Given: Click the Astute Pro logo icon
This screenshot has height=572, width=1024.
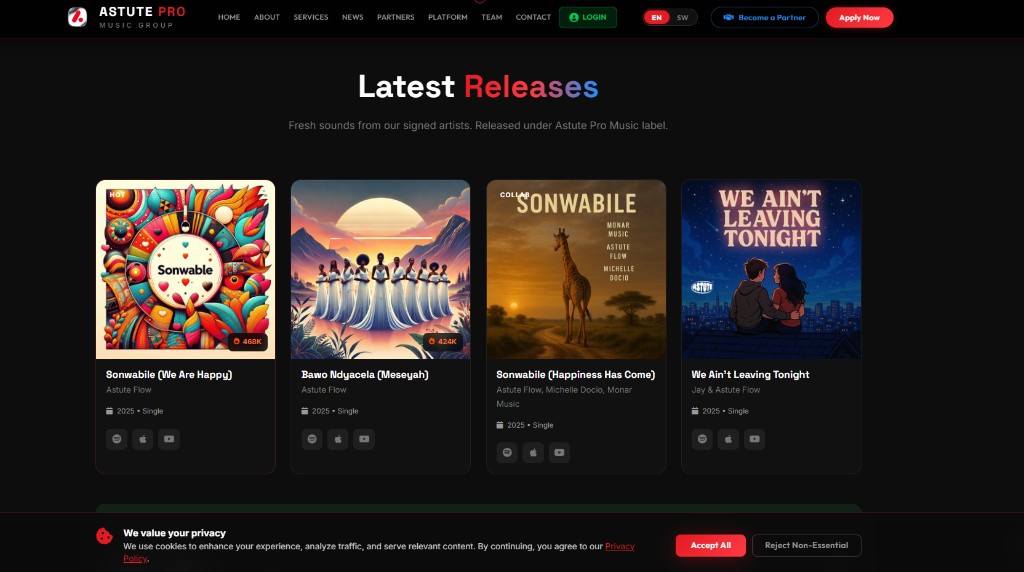Looking at the screenshot, I should [77, 17].
